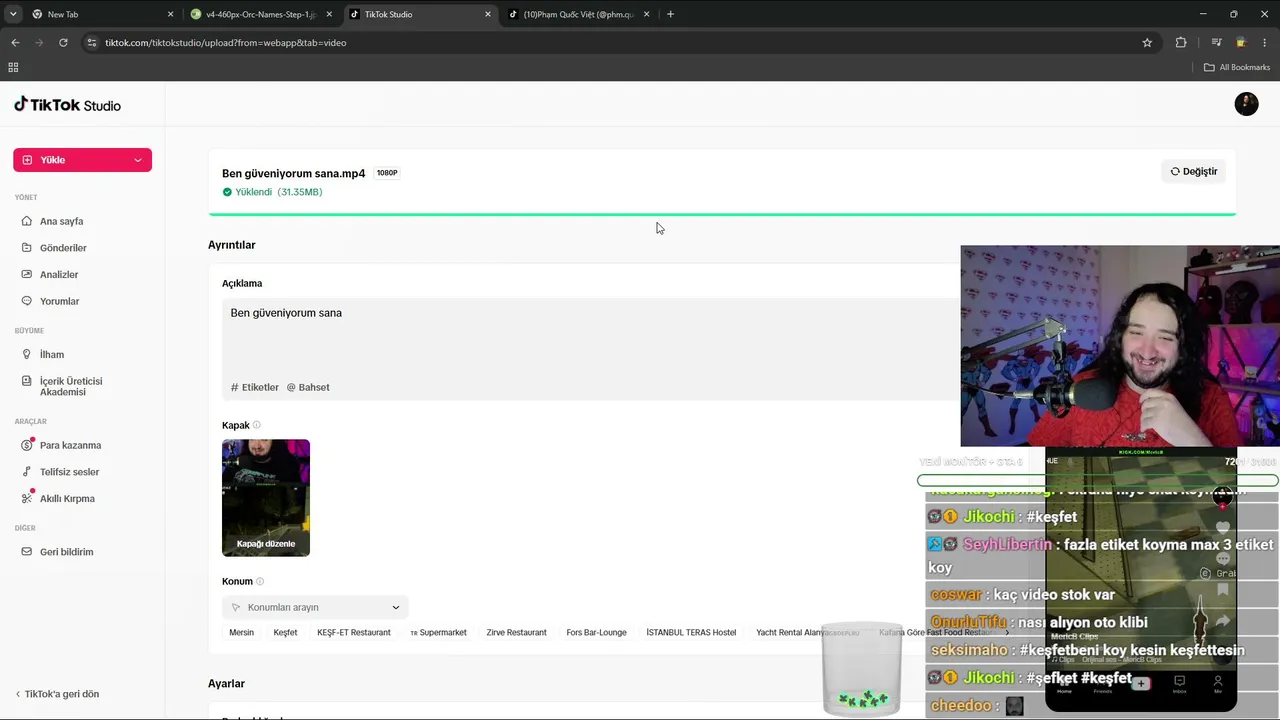Open the Chrome profile icon
Image resolution: width=1280 pixels, height=720 pixels.
(x=1241, y=43)
